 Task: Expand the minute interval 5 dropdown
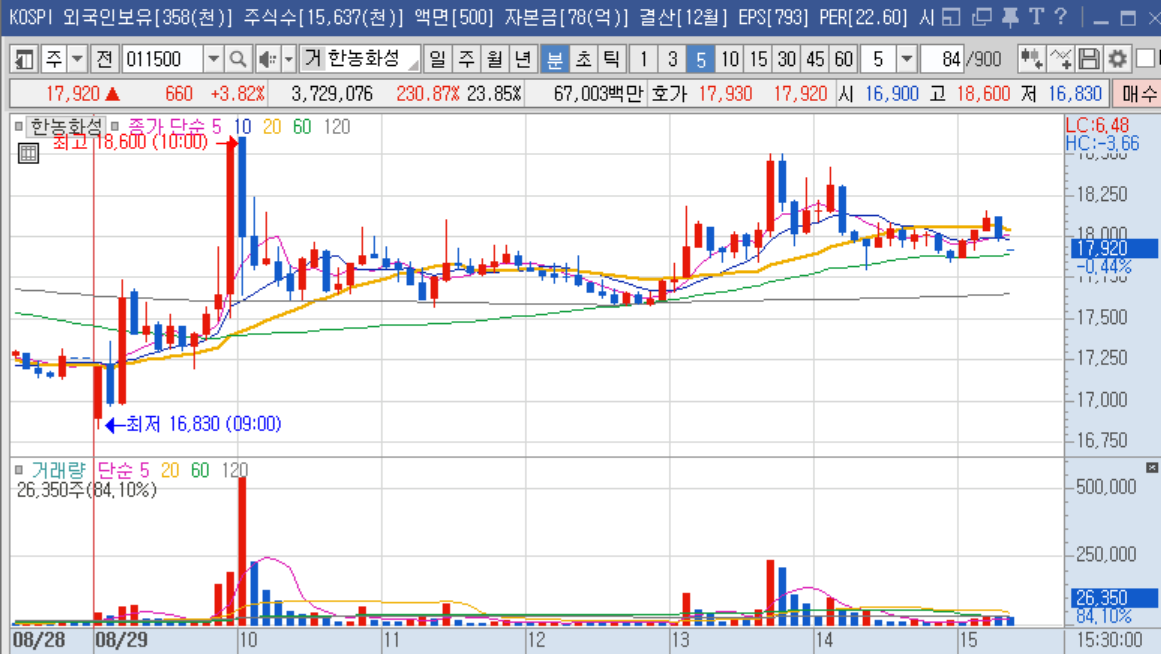[x=907, y=59]
